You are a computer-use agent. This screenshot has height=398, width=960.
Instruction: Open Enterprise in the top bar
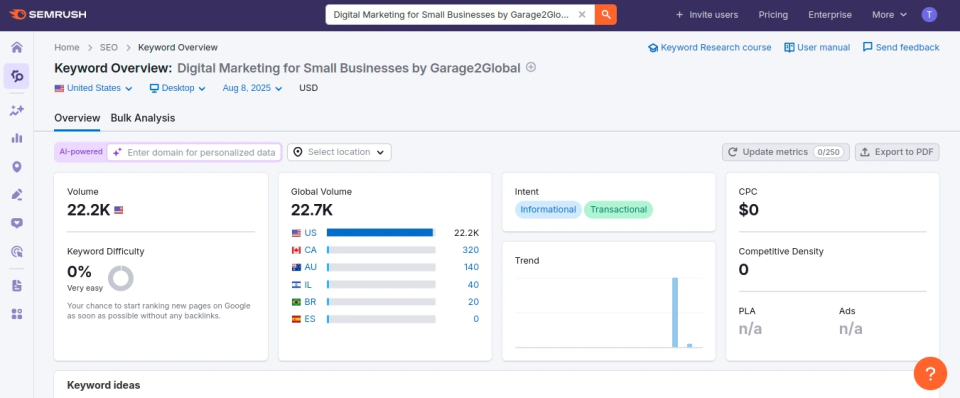[x=830, y=15]
